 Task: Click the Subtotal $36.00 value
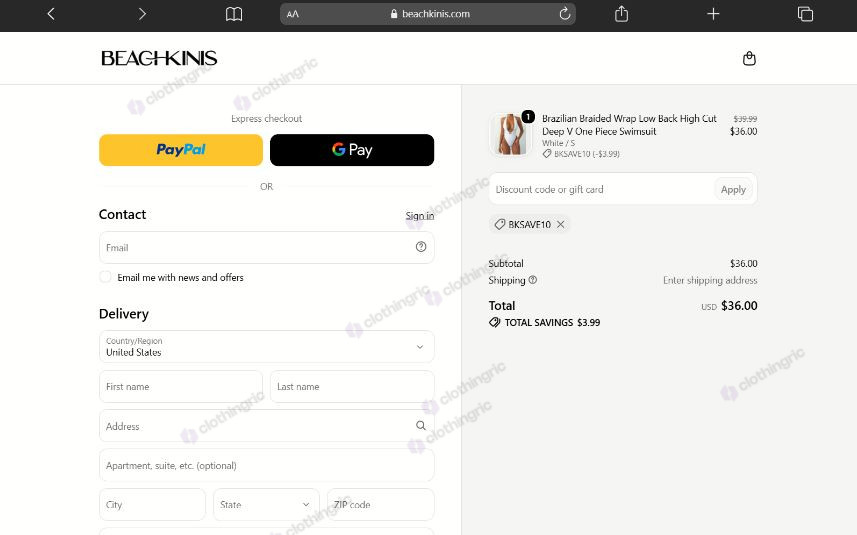point(744,263)
